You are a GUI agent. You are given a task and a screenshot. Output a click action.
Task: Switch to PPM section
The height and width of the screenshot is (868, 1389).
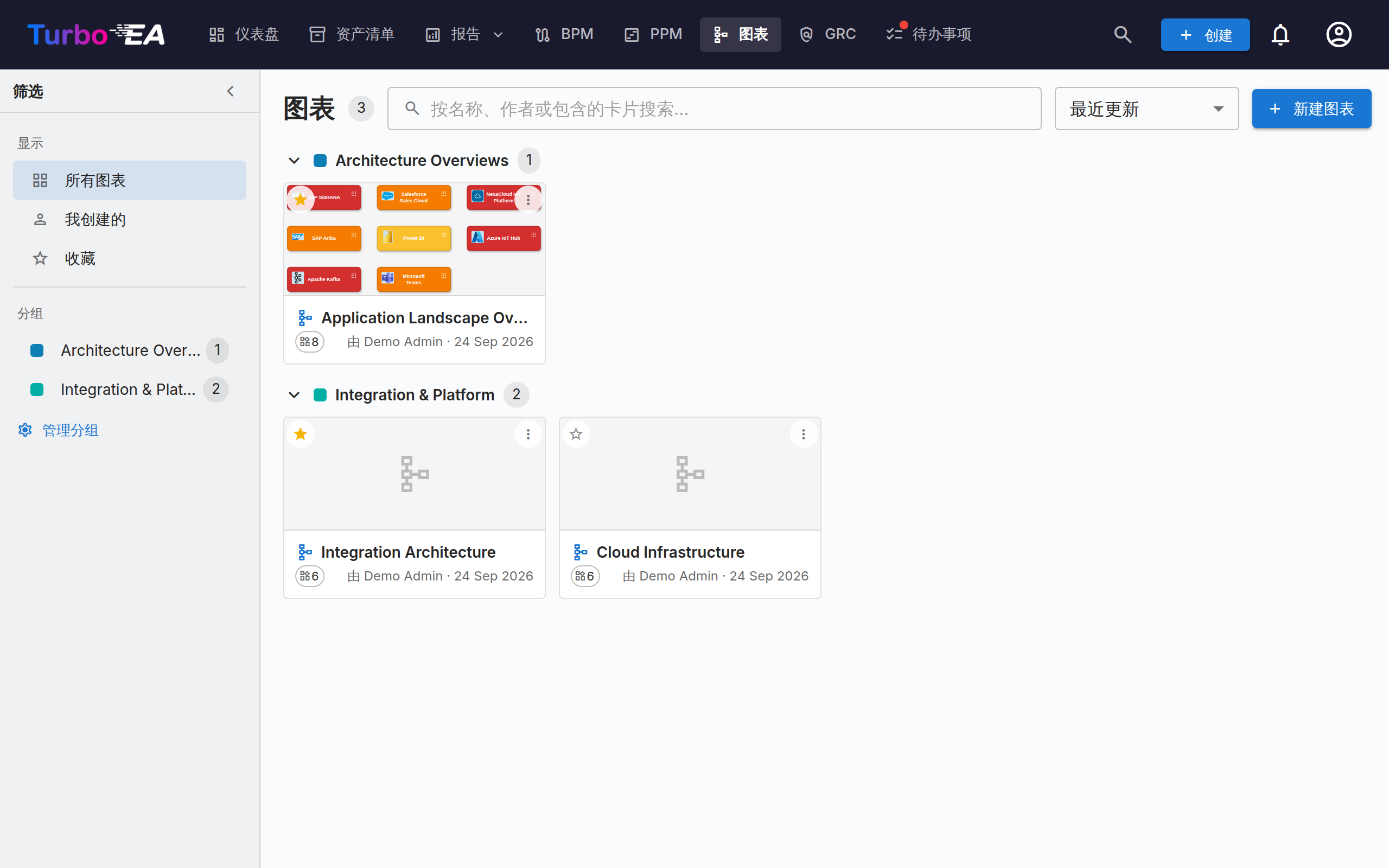coord(653,34)
